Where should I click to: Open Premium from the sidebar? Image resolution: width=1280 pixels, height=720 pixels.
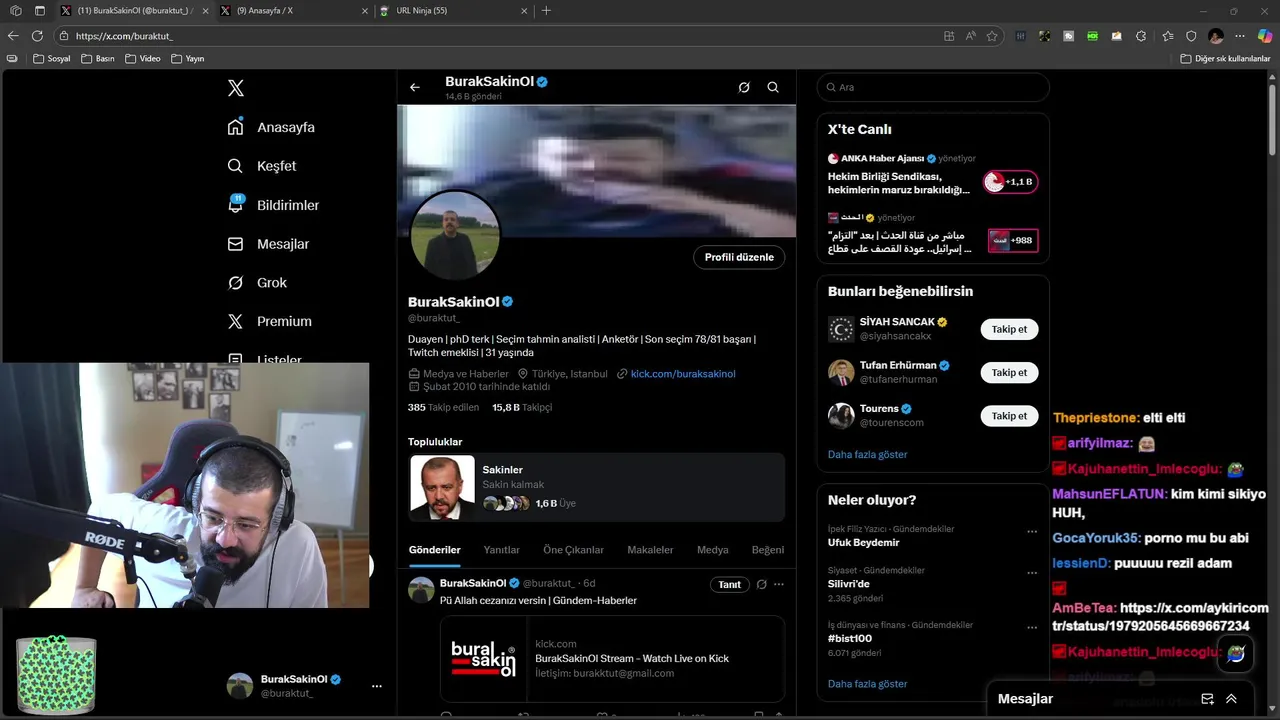269,321
